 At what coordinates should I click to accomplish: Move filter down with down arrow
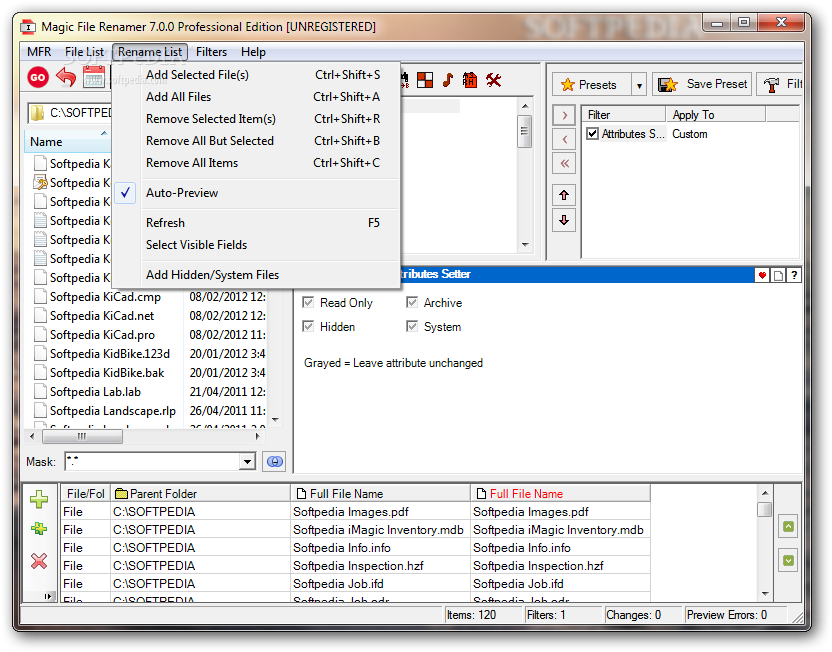point(564,220)
